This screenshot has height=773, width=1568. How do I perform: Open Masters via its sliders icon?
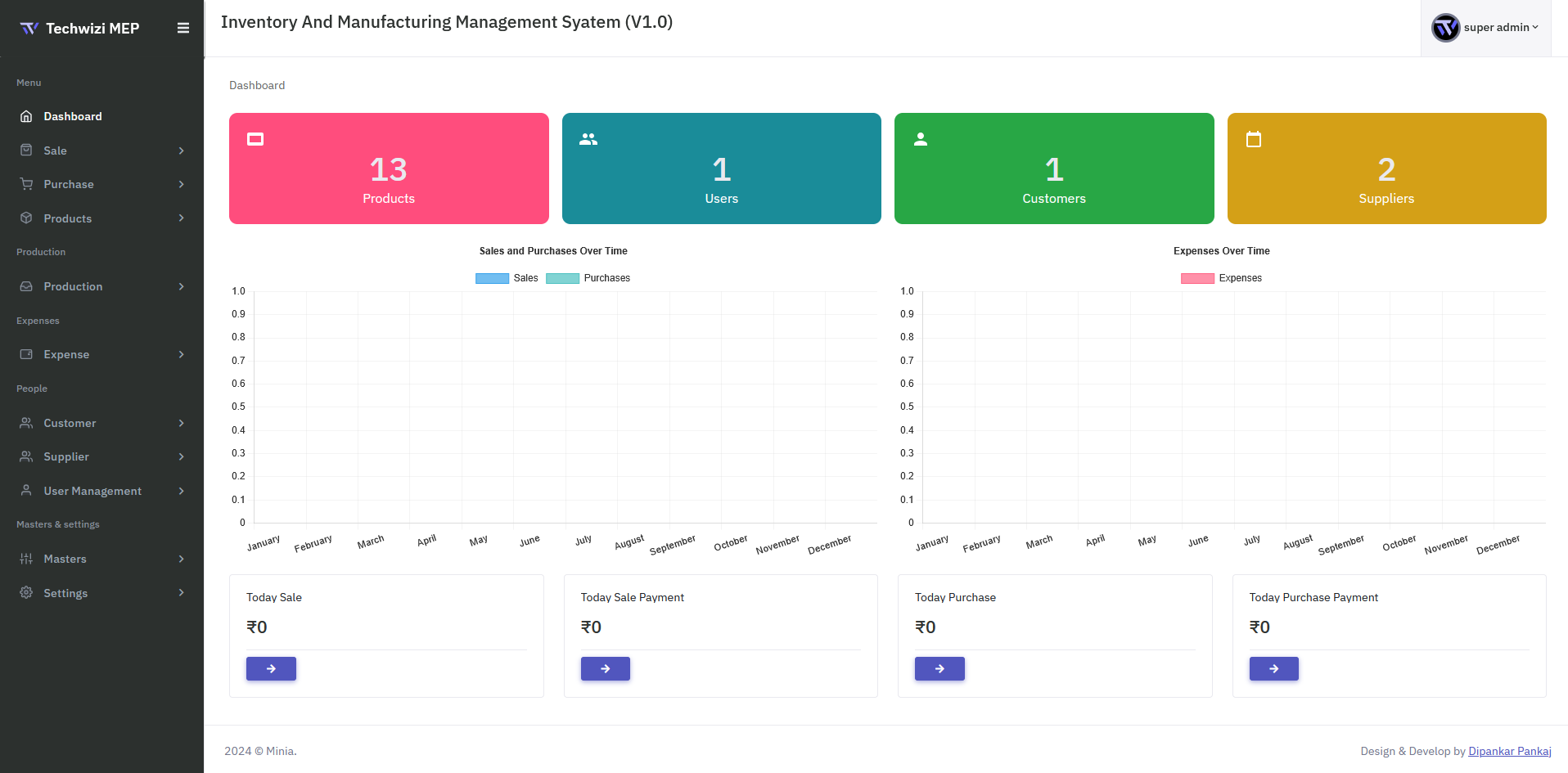point(26,559)
